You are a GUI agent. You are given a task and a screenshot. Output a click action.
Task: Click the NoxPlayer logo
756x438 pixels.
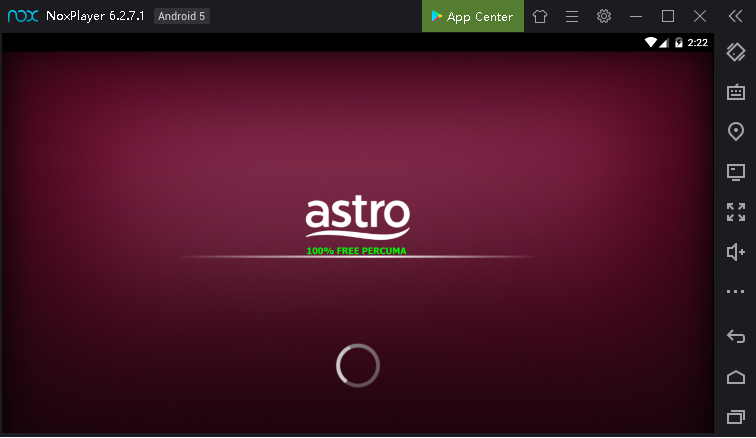(x=23, y=16)
